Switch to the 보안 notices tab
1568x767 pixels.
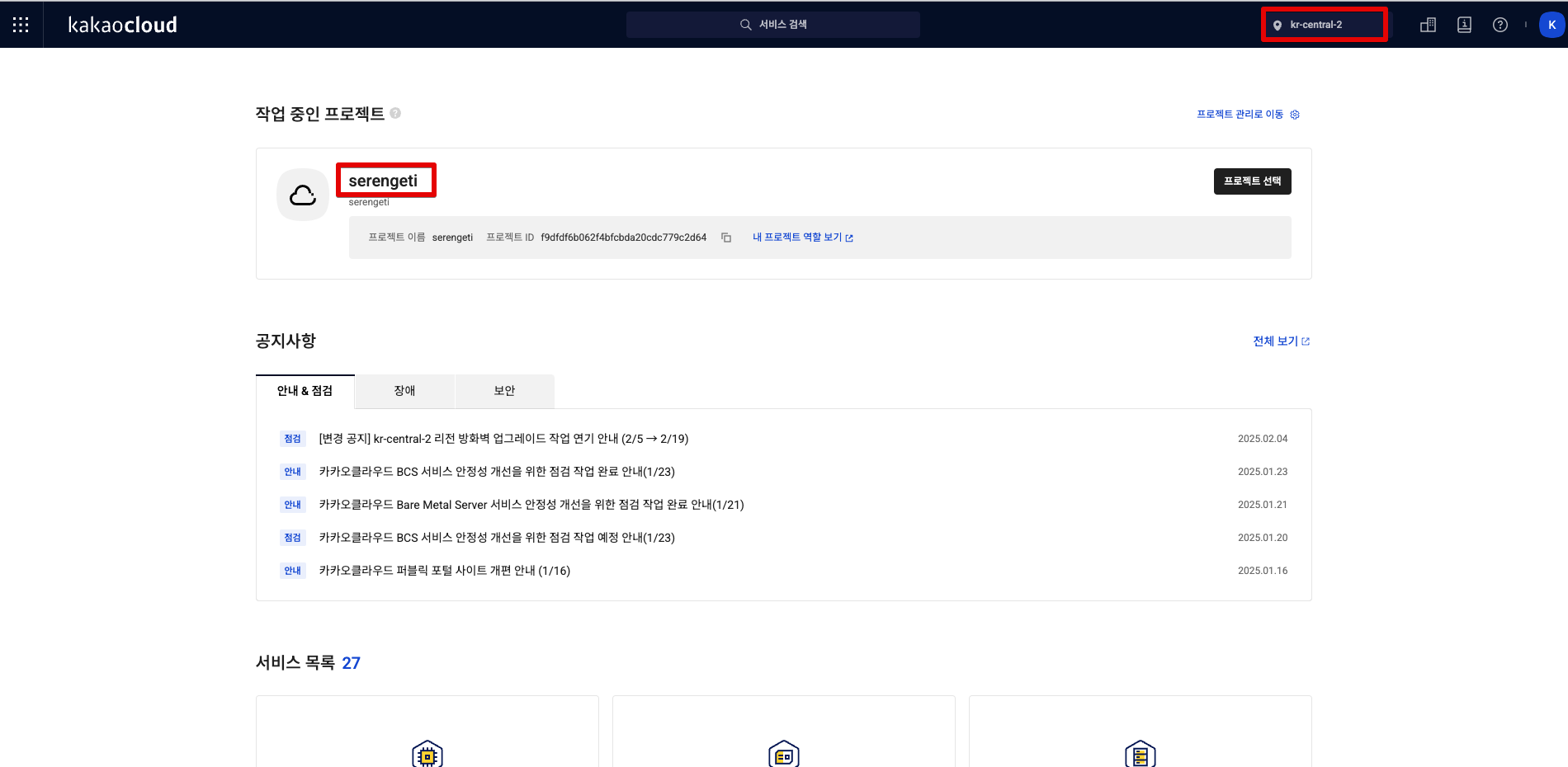(x=504, y=391)
